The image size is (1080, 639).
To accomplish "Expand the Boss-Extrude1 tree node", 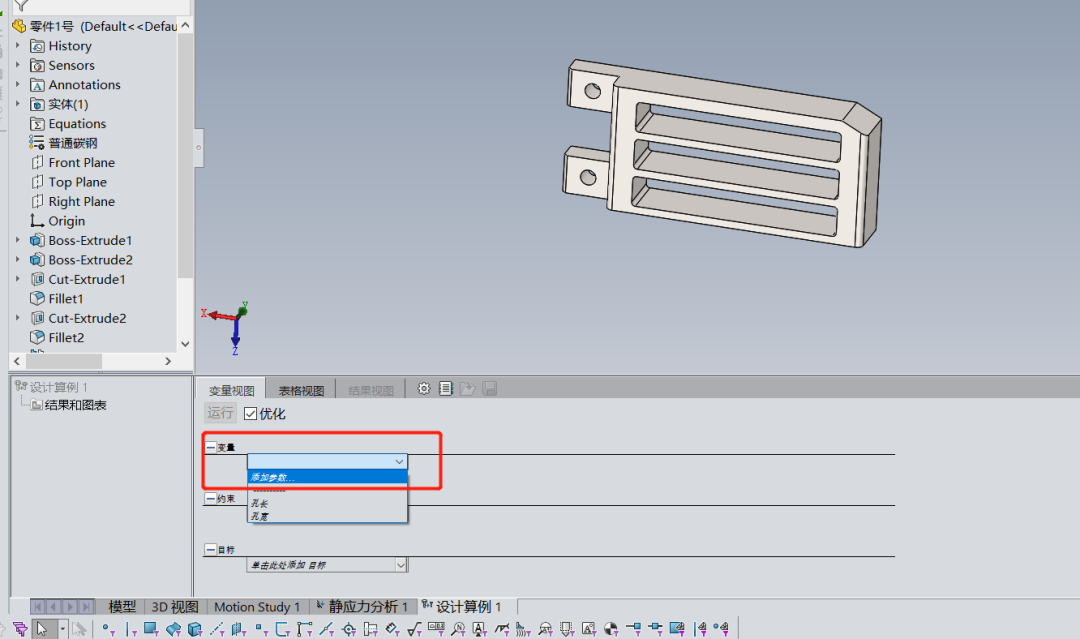I will 17,241.
